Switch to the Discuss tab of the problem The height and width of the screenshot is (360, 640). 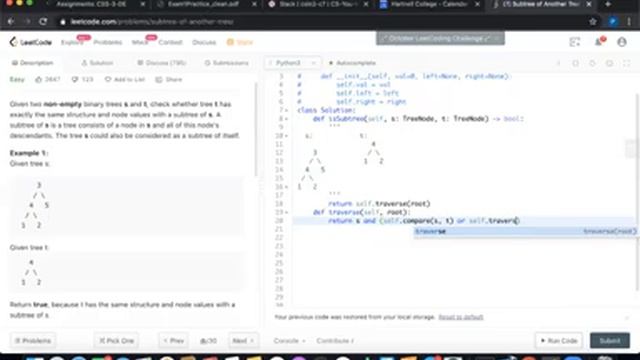tap(162, 63)
